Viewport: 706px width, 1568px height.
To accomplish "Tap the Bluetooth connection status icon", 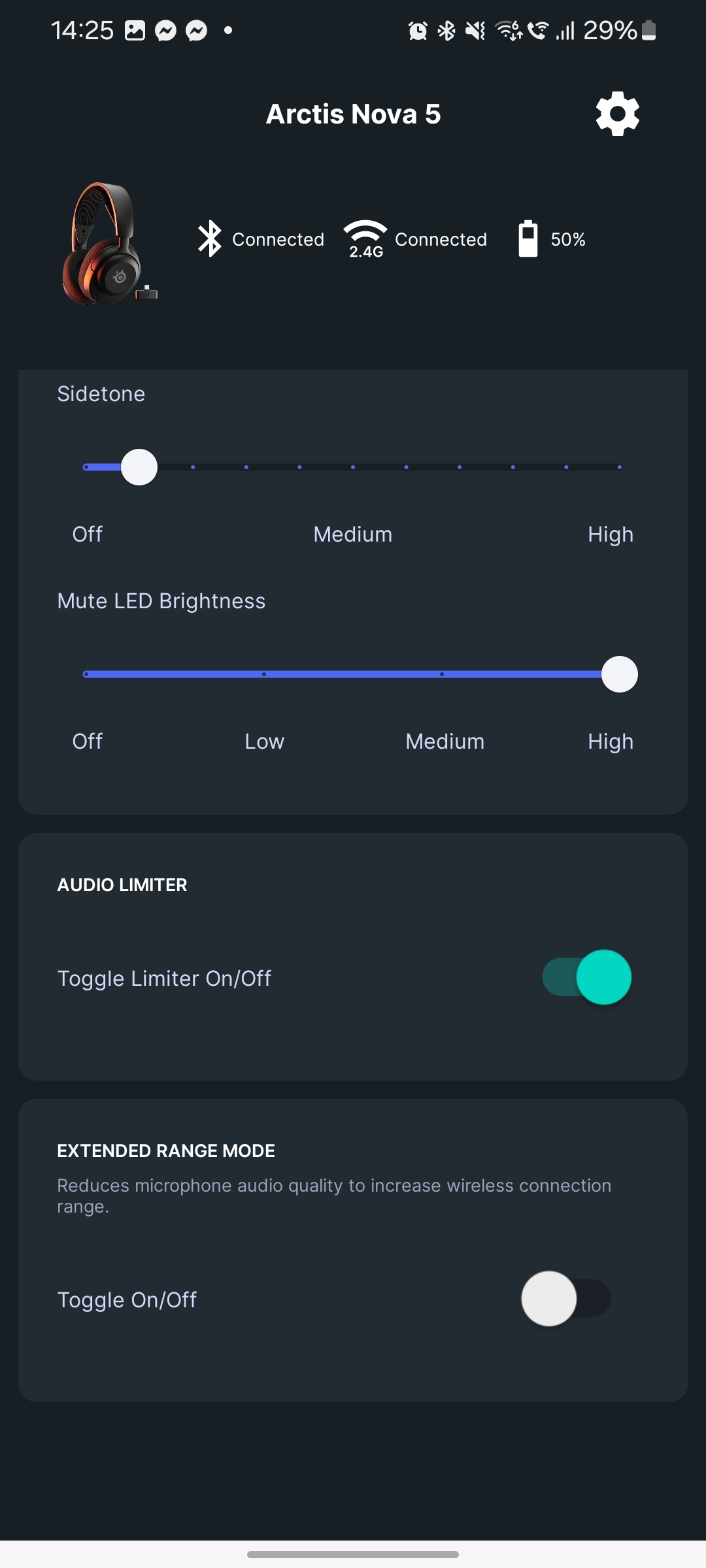I will 210,239.
